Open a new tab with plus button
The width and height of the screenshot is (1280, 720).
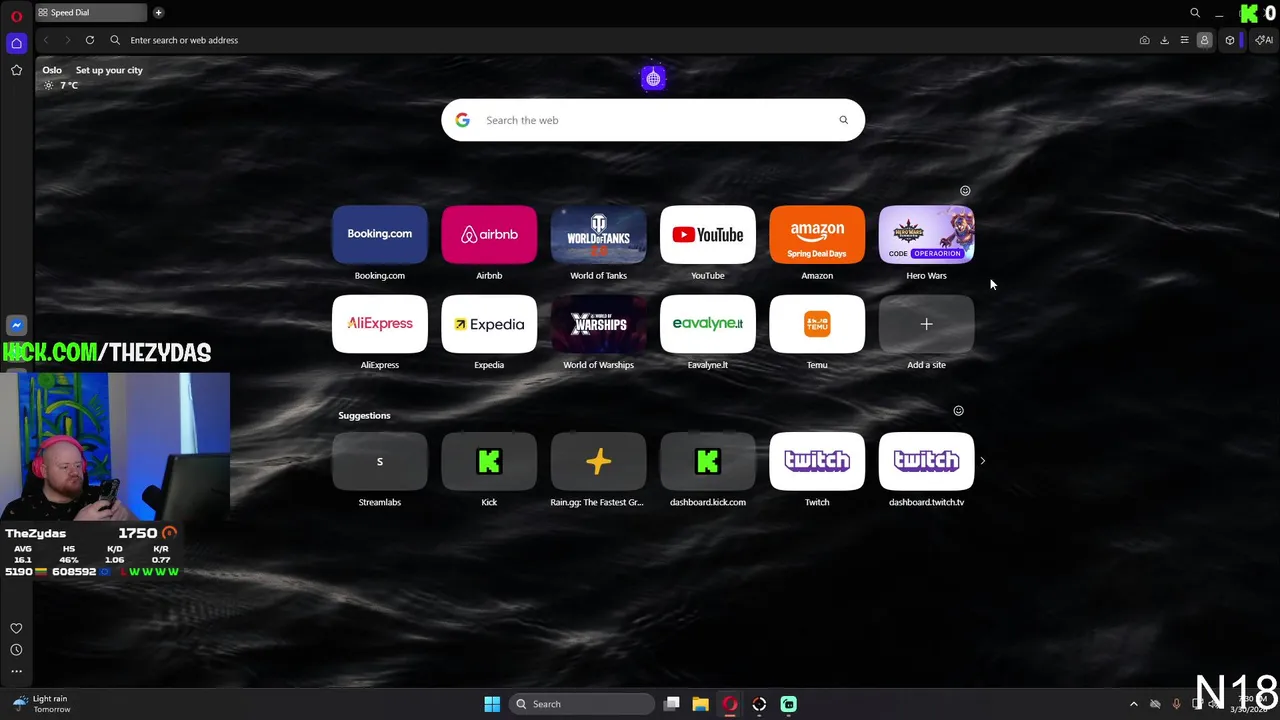coord(158,13)
